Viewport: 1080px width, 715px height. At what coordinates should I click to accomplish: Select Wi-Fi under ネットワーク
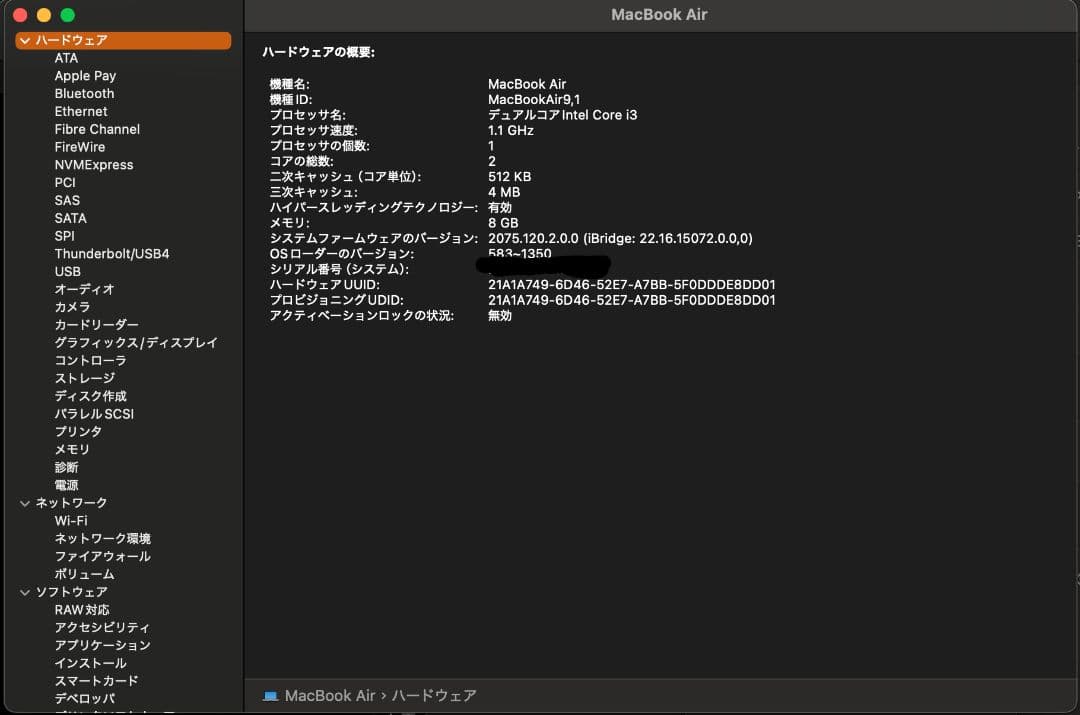(66, 520)
